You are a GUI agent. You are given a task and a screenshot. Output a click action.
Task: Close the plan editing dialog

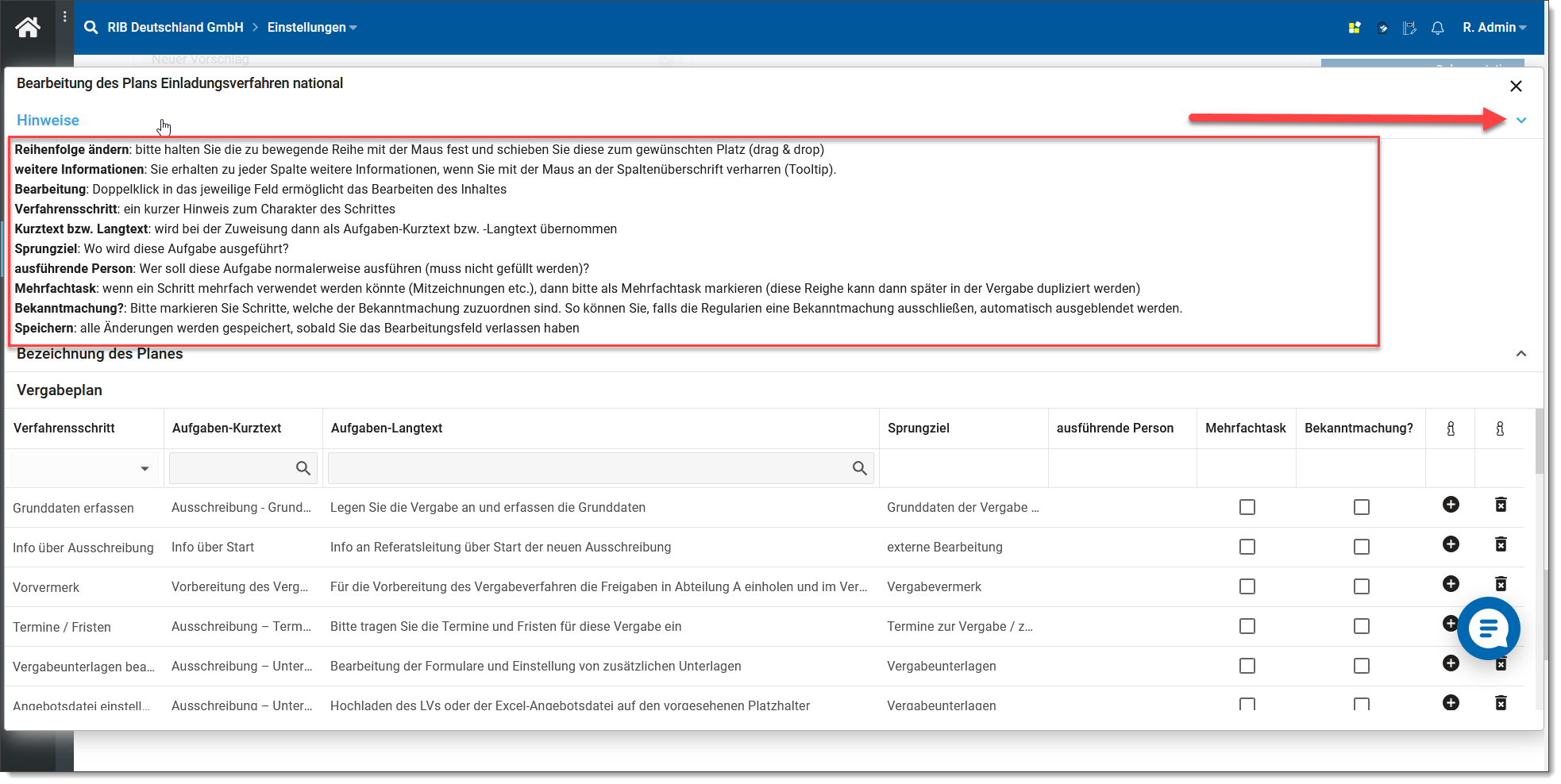coord(1516,86)
